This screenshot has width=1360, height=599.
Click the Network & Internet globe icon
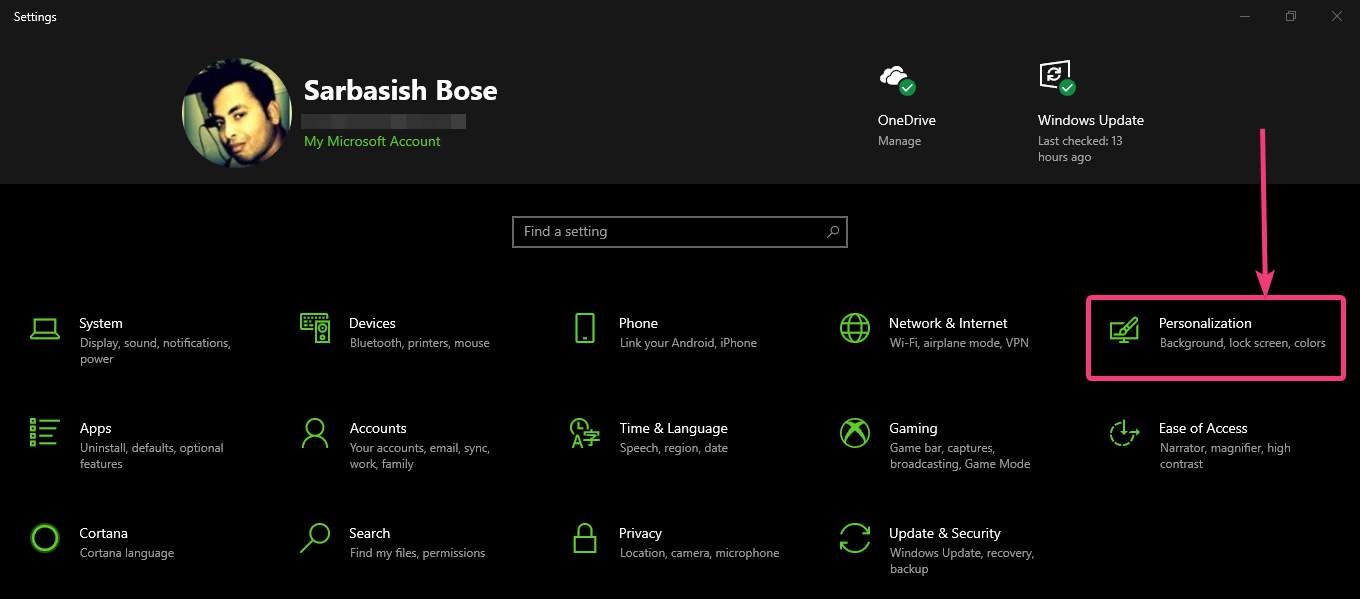(x=855, y=328)
